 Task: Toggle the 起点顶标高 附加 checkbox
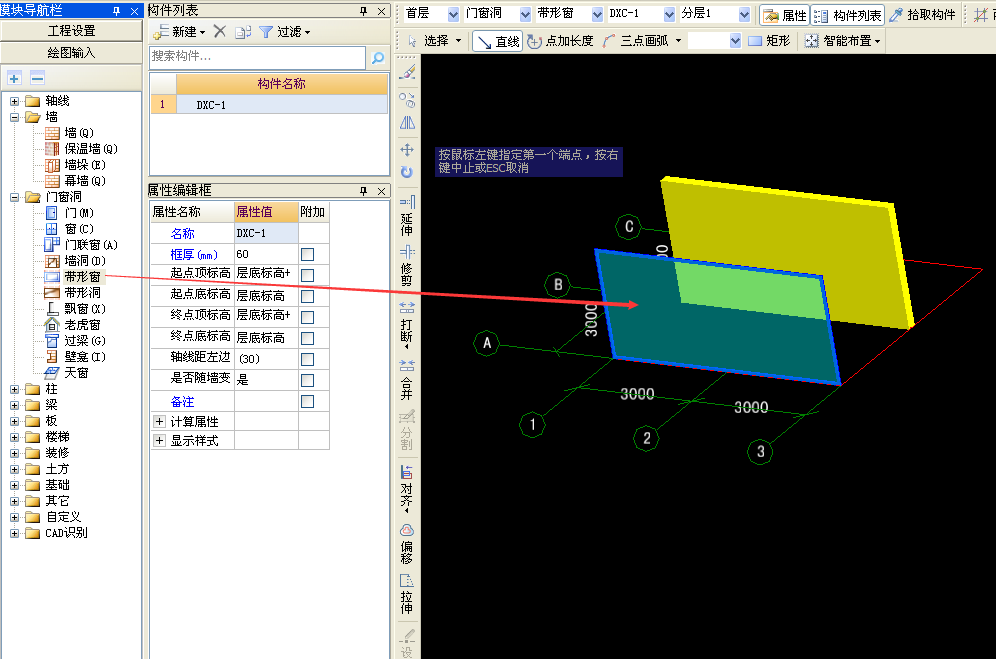(307, 275)
